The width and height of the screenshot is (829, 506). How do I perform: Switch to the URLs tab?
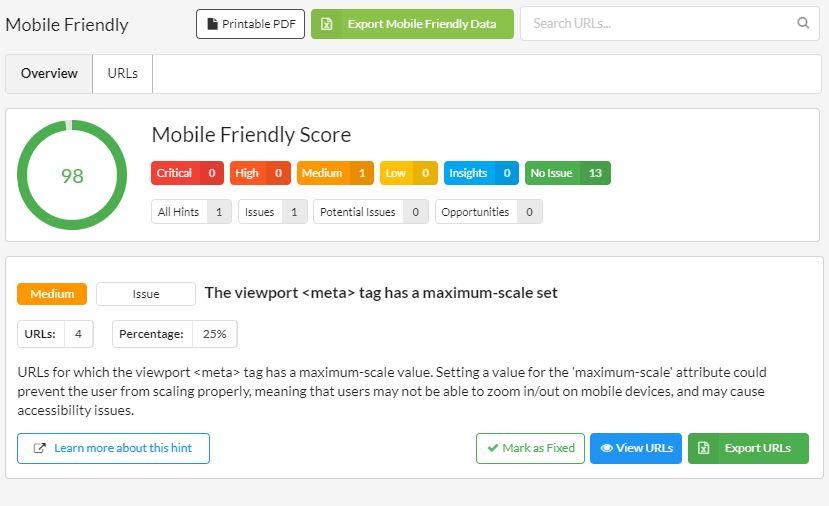click(123, 73)
